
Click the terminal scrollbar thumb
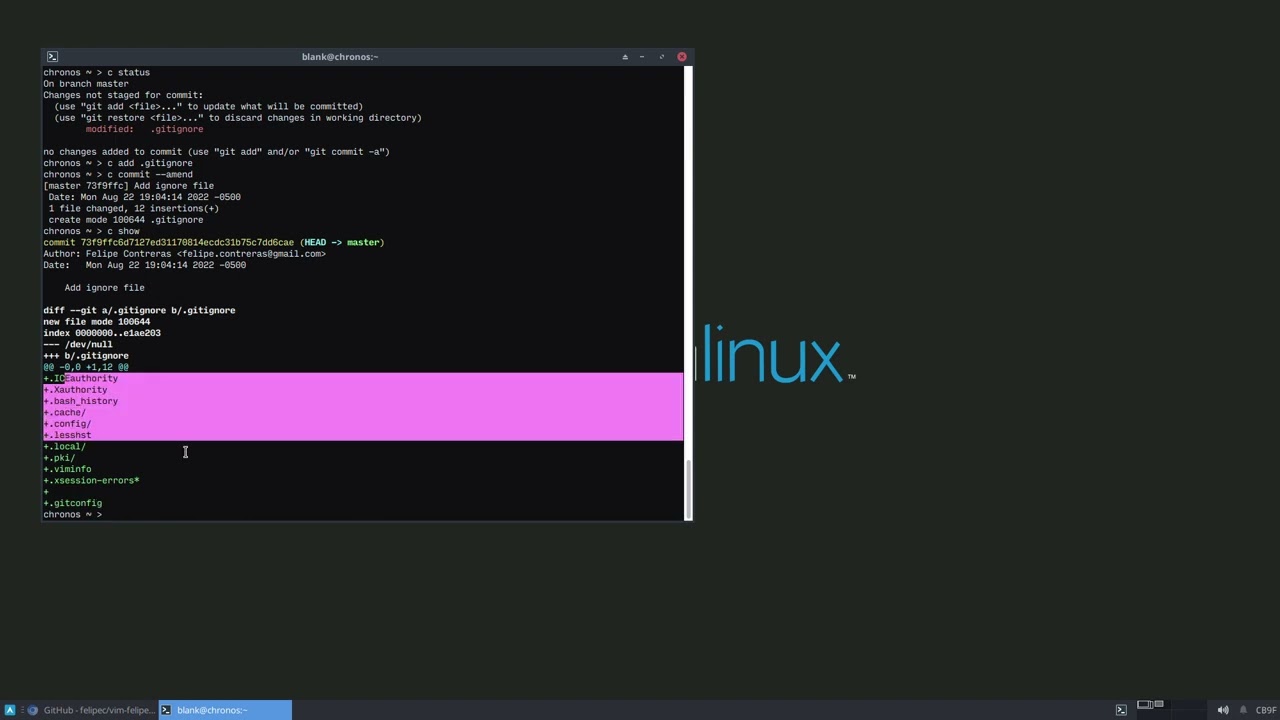click(x=688, y=489)
